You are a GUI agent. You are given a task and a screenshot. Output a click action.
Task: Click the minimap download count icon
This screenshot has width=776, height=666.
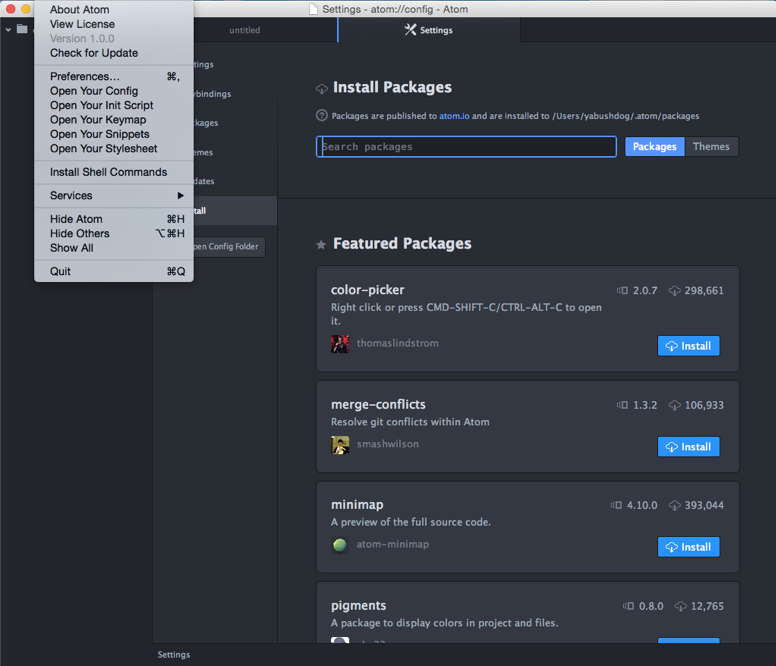tap(675, 506)
